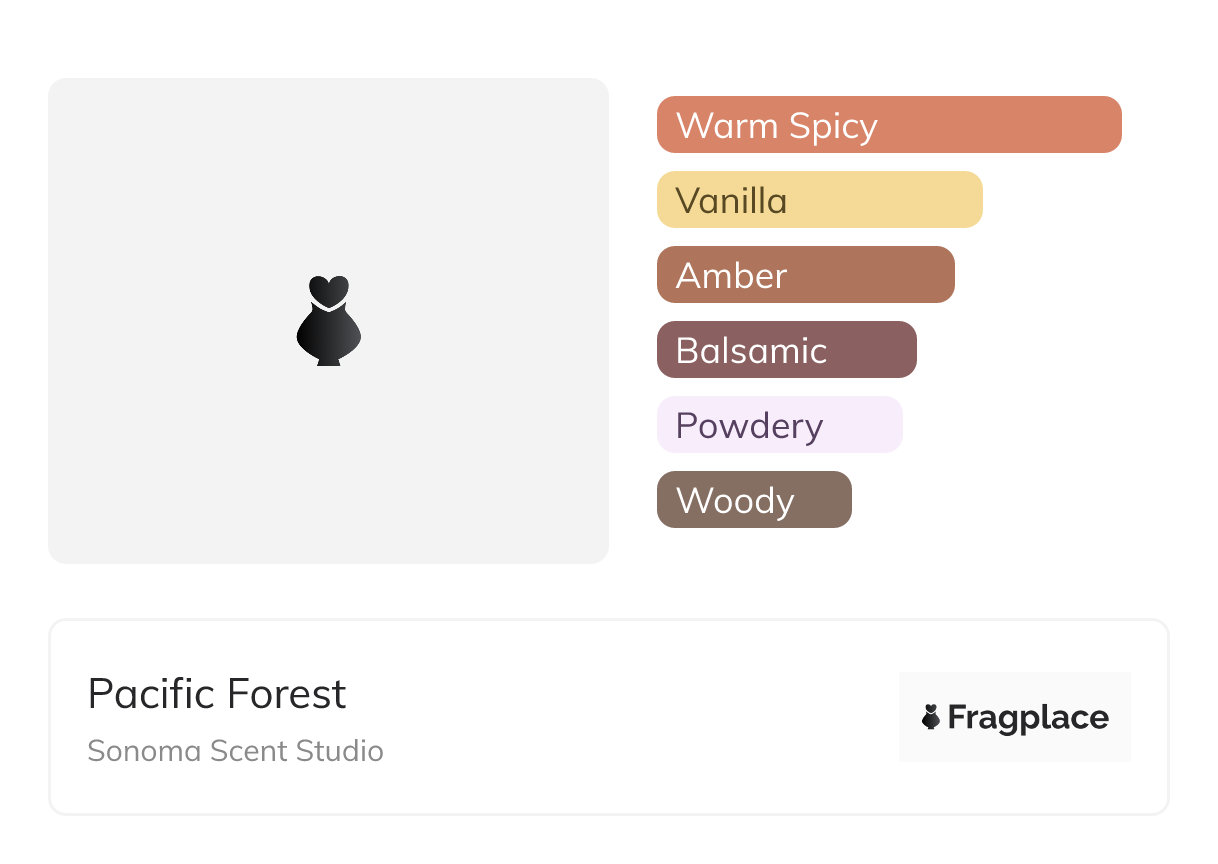Screen dimensions: 1218x864
Task: Click the Fragplace wordmark text
Action: tap(1027, 717)
